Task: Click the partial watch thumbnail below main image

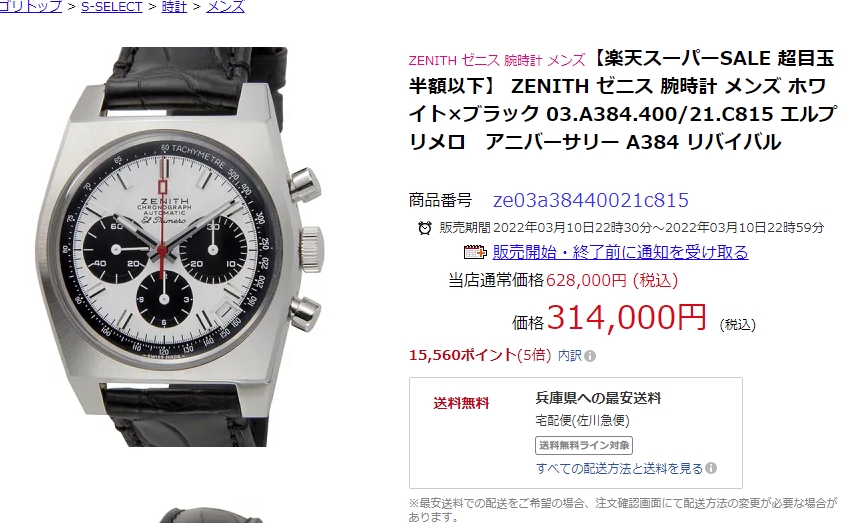Action: point(212,516)
